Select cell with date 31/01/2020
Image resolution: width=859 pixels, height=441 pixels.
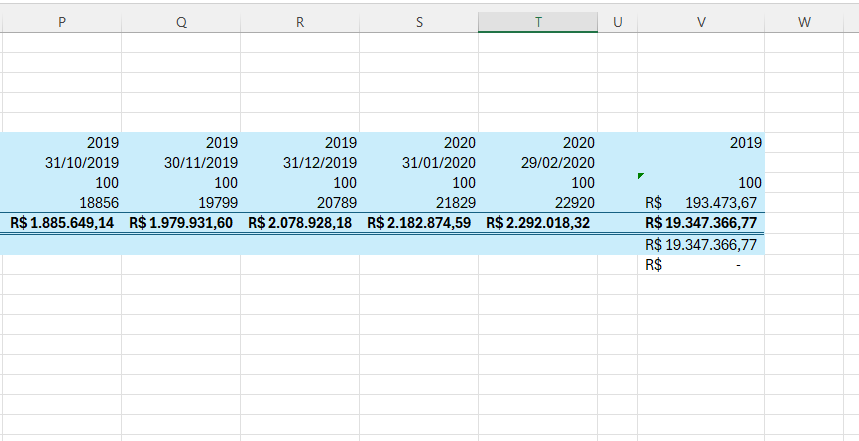[419, 163]
